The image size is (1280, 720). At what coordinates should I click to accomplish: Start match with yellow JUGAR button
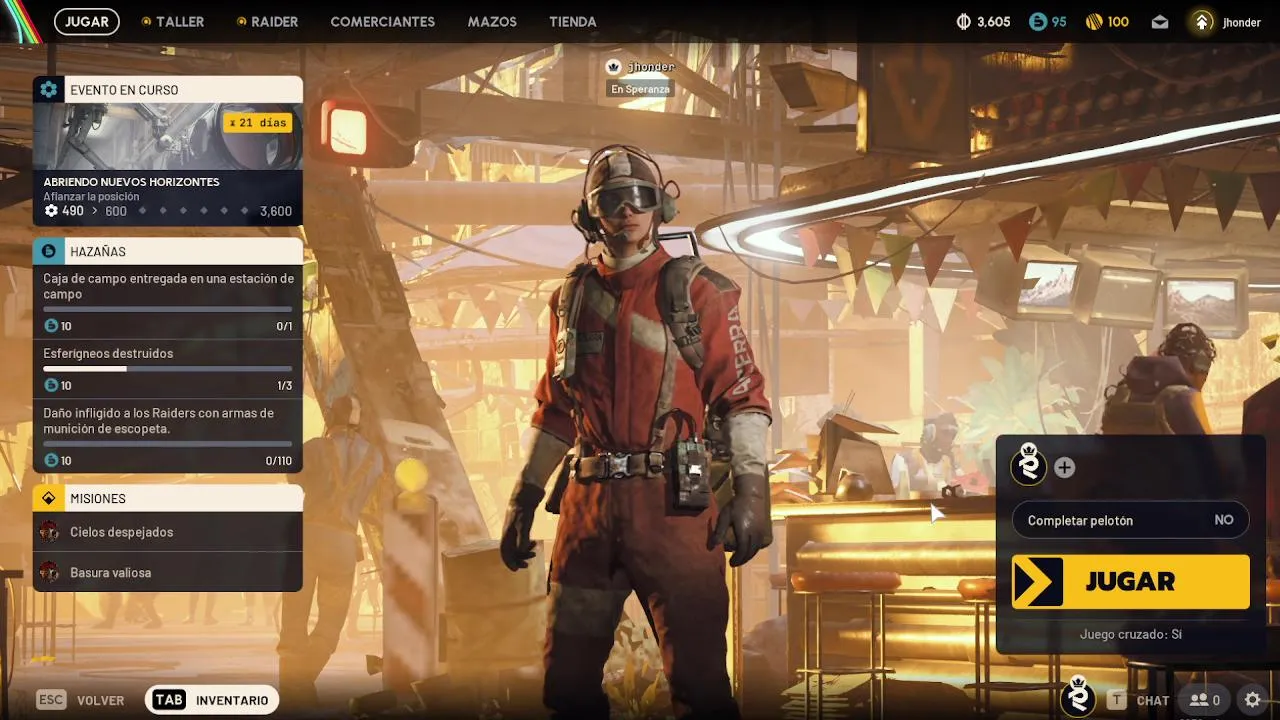1130,582
